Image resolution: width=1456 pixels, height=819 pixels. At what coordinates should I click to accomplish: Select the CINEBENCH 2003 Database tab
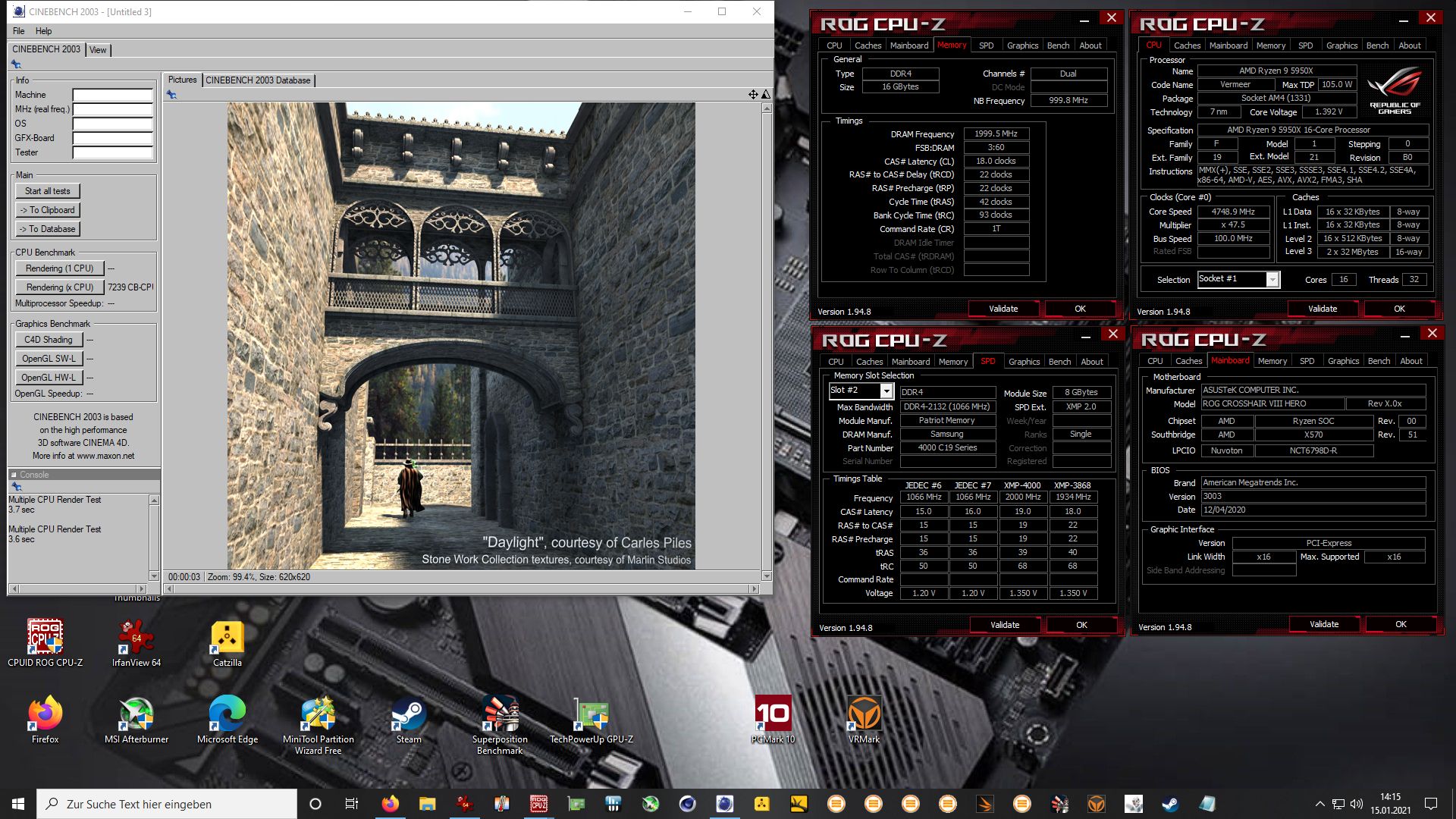coord(258,80)
